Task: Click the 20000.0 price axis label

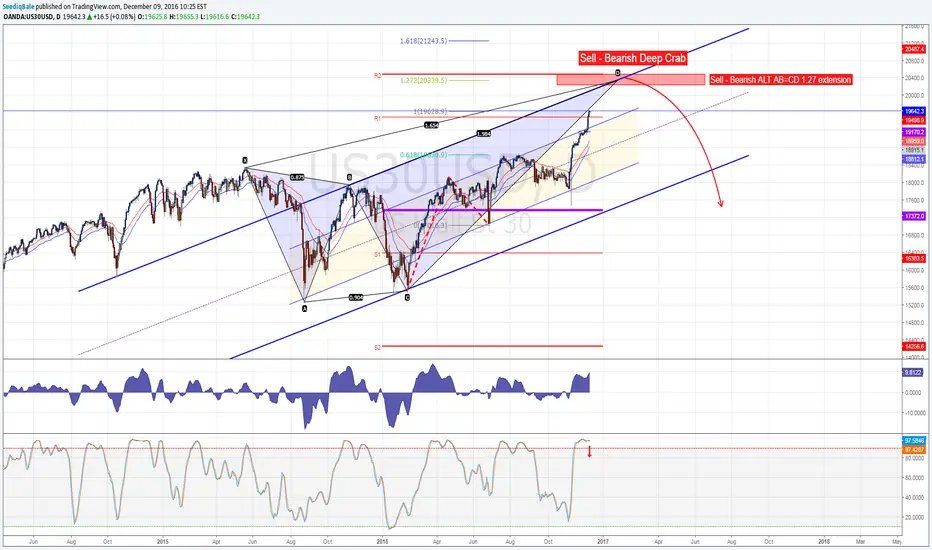Action: pyautogui.click(x=914, y=95)
